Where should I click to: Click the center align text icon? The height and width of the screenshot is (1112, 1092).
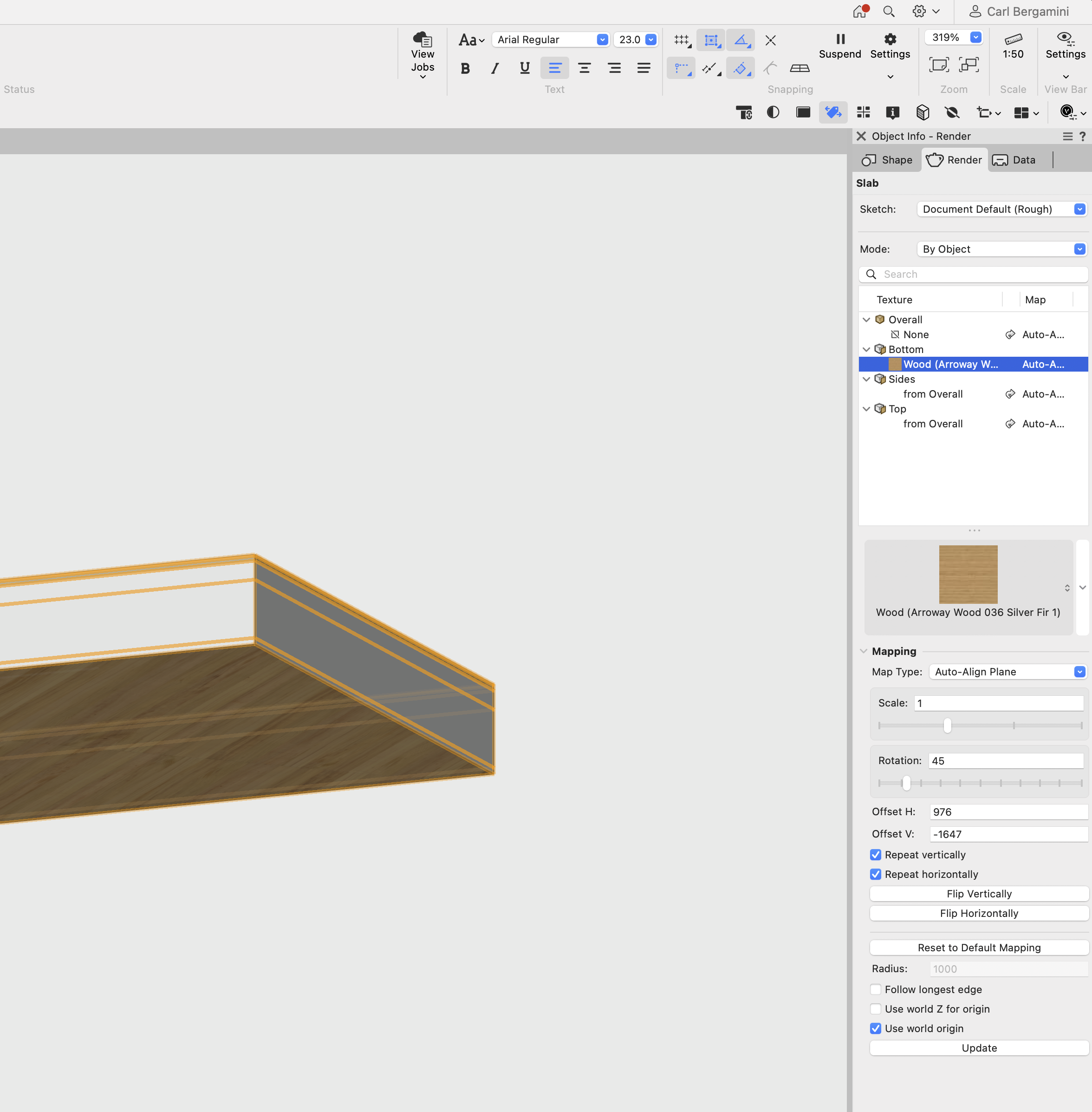(x=585, y=68)
